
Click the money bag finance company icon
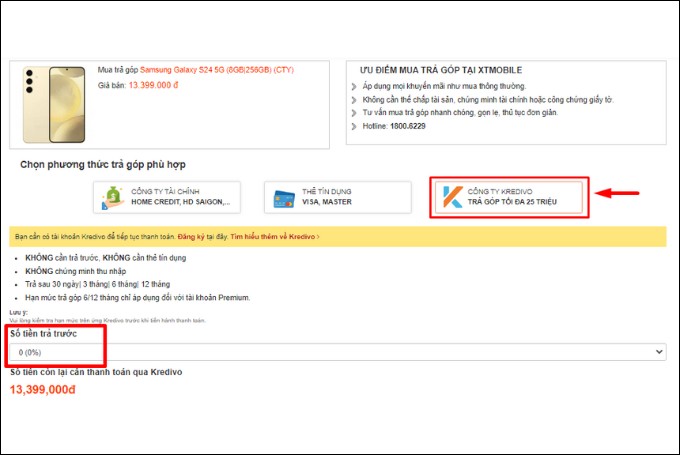(x=113, y=197)
